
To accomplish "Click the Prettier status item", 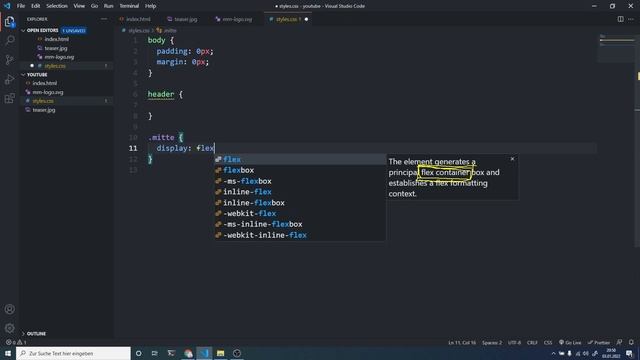I will 599,342.
